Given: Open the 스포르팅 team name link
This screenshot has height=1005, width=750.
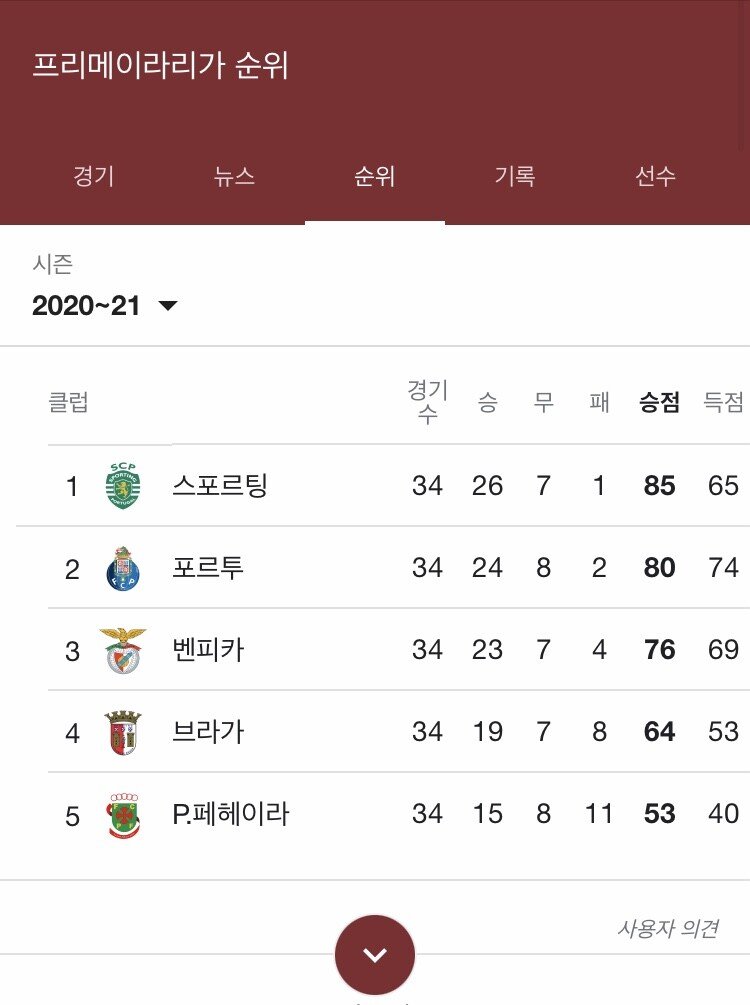Looking at the screenshot, I should point(219,485).
